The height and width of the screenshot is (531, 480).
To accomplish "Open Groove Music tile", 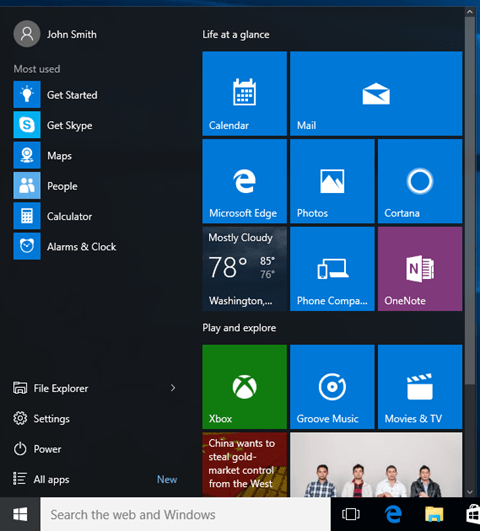I will [x=332, y=387].
